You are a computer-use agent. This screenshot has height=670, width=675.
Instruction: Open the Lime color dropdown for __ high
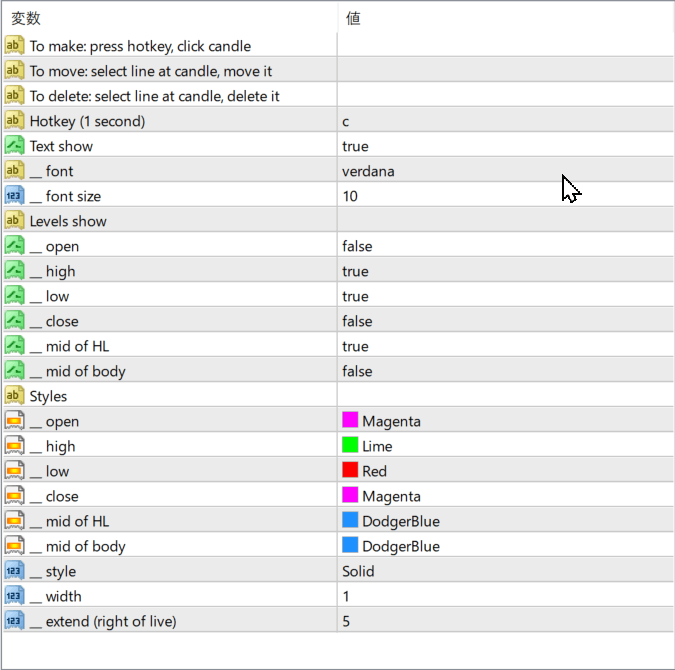click(x=500, y=446)
